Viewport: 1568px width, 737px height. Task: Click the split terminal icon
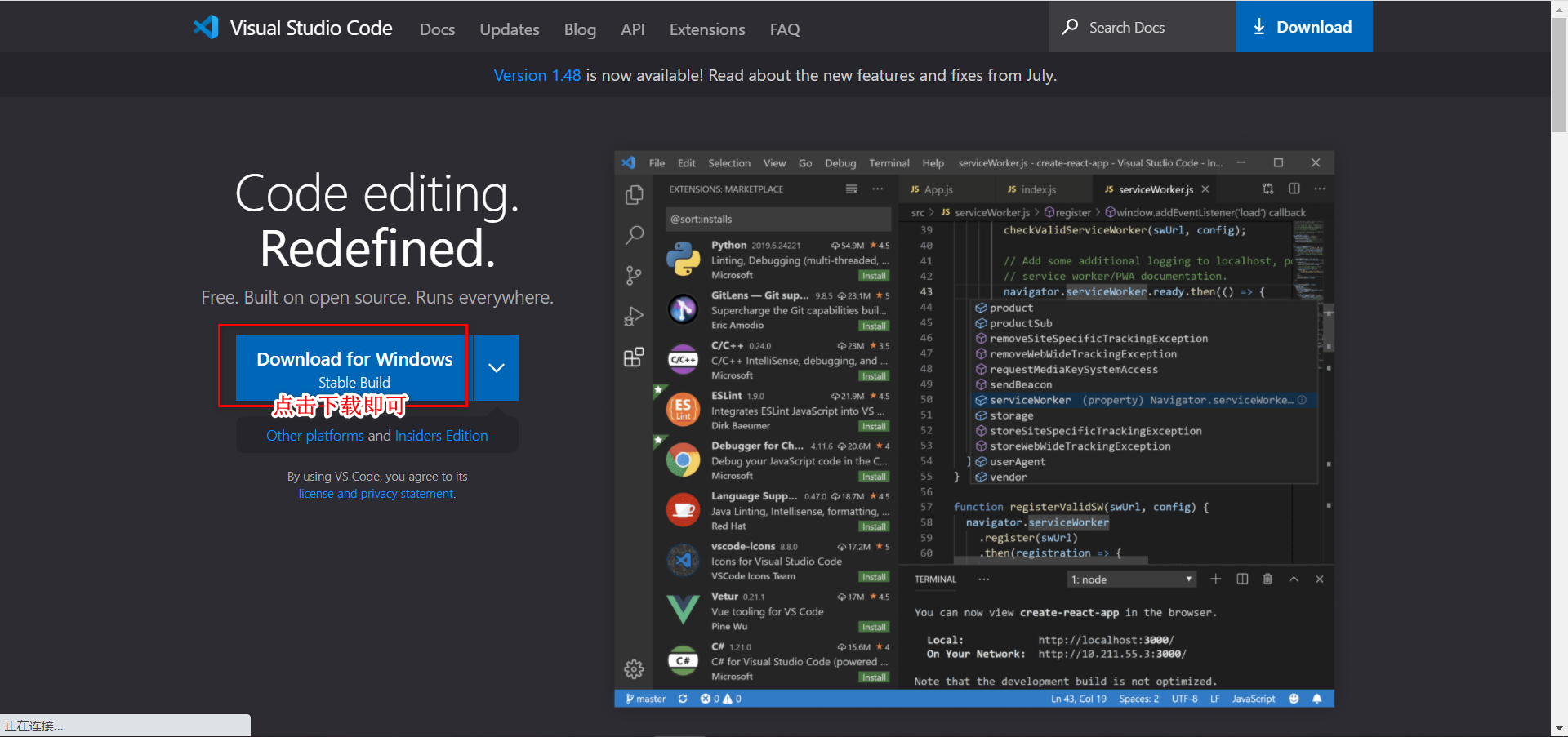pyautogui.click(x=1242, y=579)
